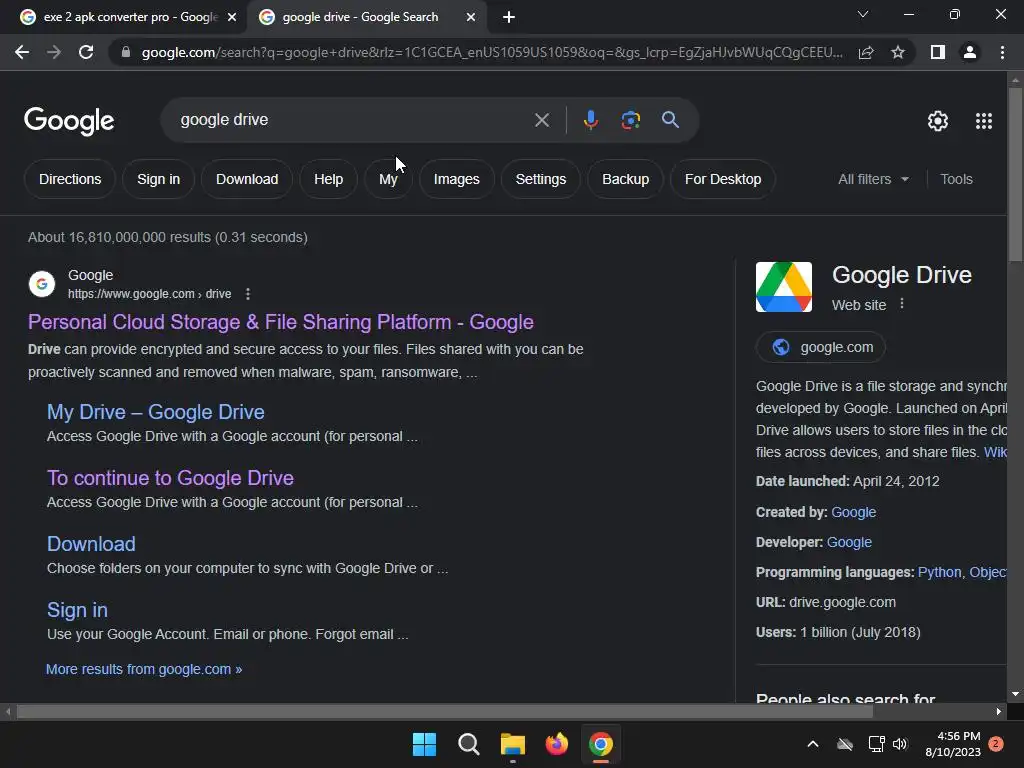Open the Windows Start menu
The height and width of the screenshot is (768, 1024).
[424, 744]
